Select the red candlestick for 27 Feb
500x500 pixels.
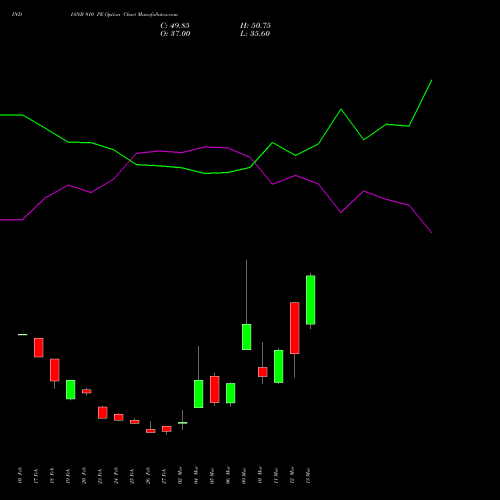click(x=167, y=429)
